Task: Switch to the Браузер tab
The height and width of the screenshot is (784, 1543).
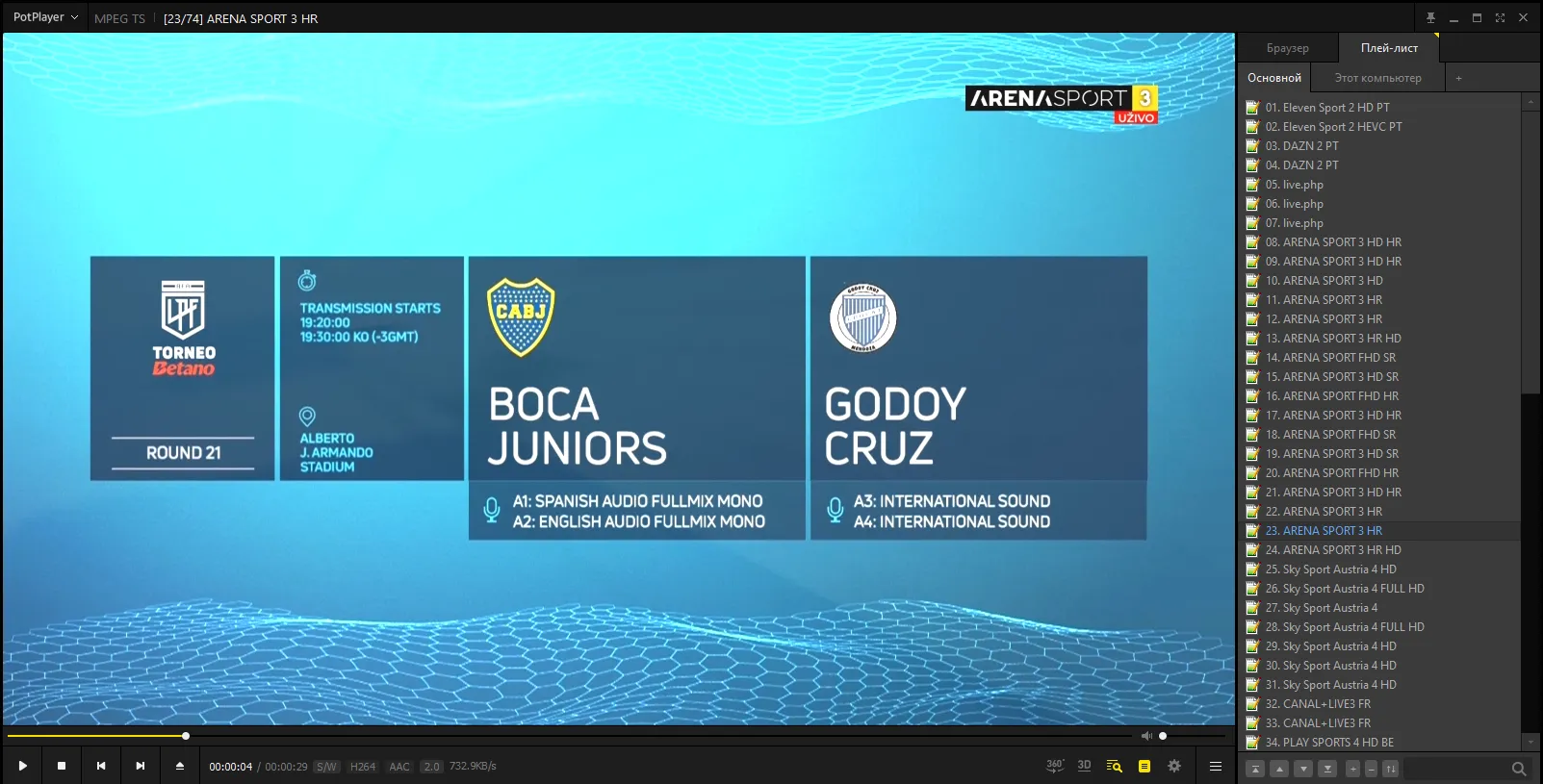Action: tap(1287, 48)
